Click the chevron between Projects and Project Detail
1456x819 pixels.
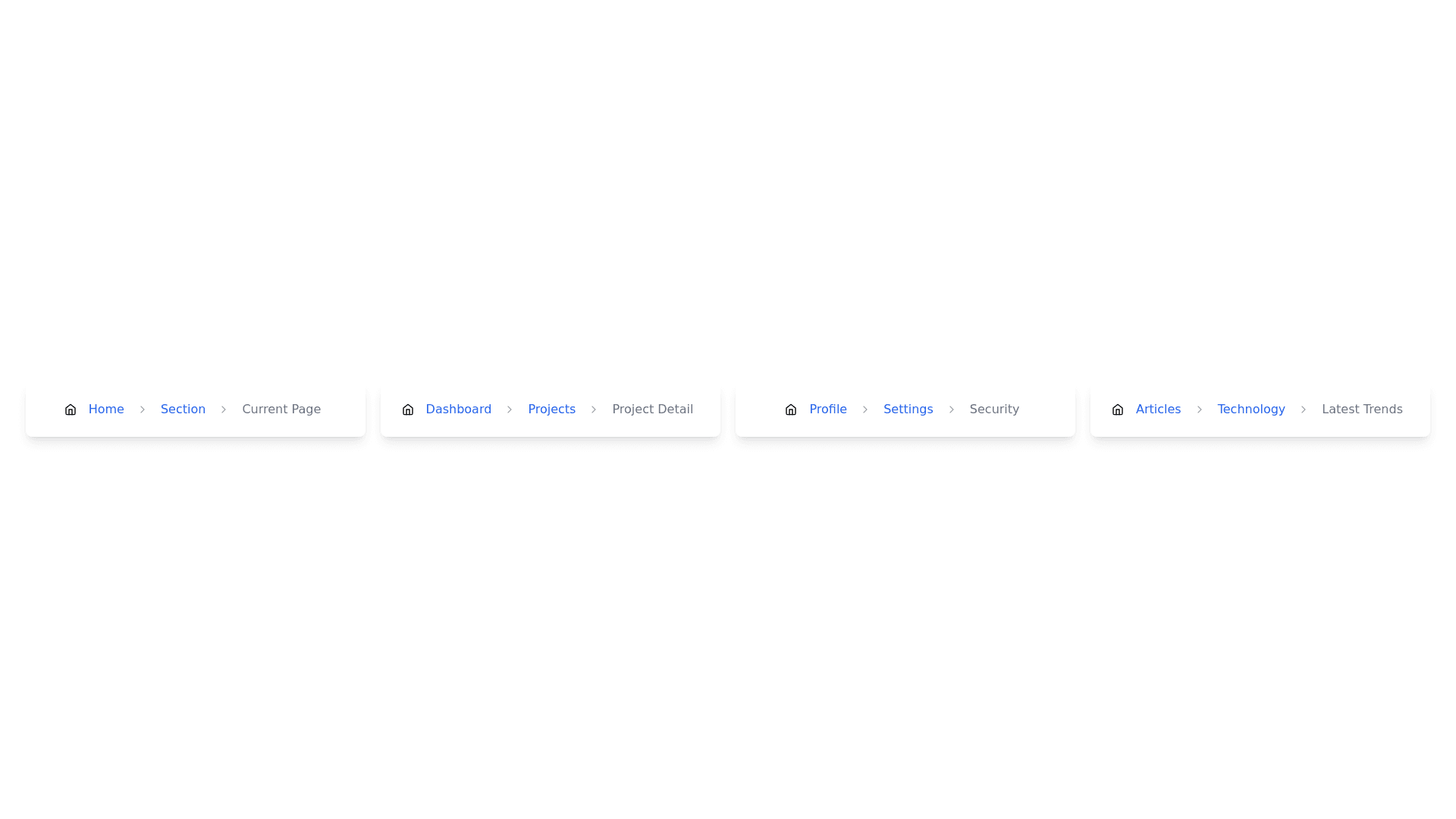pyautogui.click(x=593, y=409)
